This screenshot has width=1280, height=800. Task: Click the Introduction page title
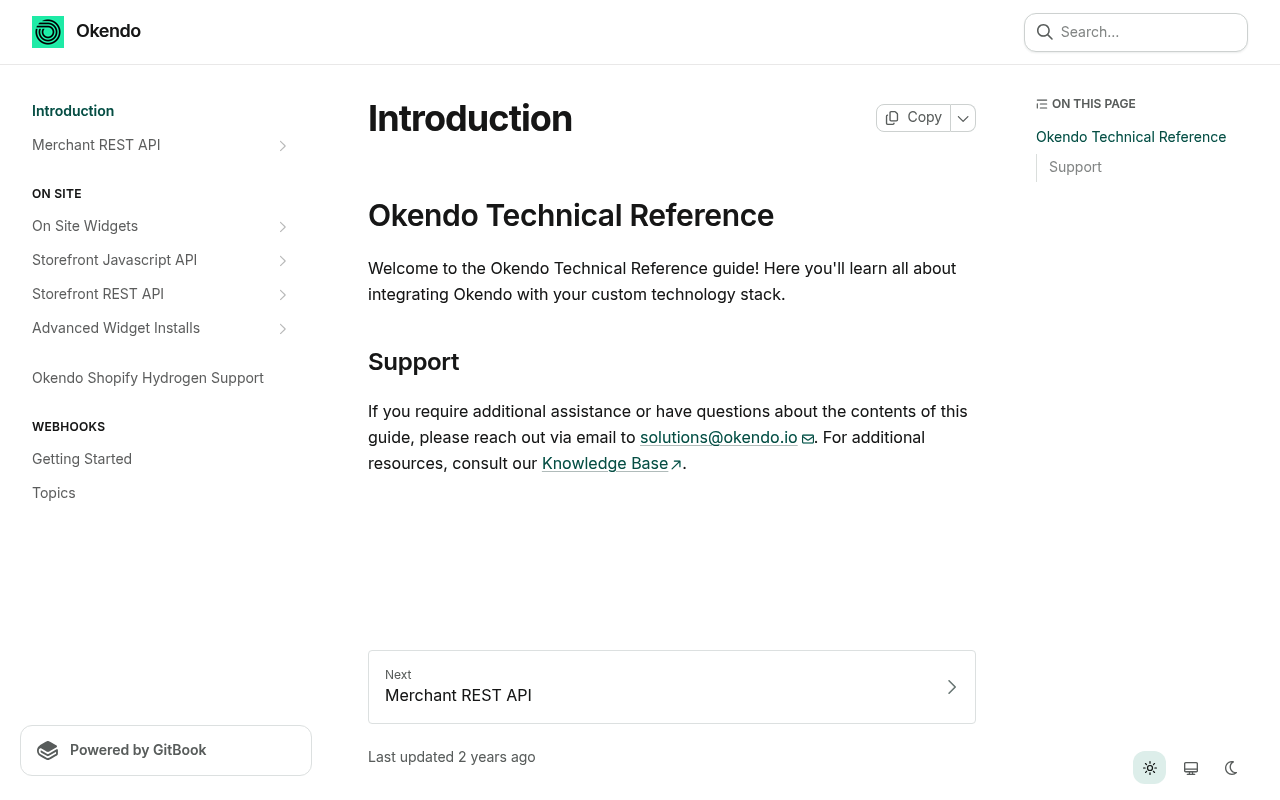point(470,118)
